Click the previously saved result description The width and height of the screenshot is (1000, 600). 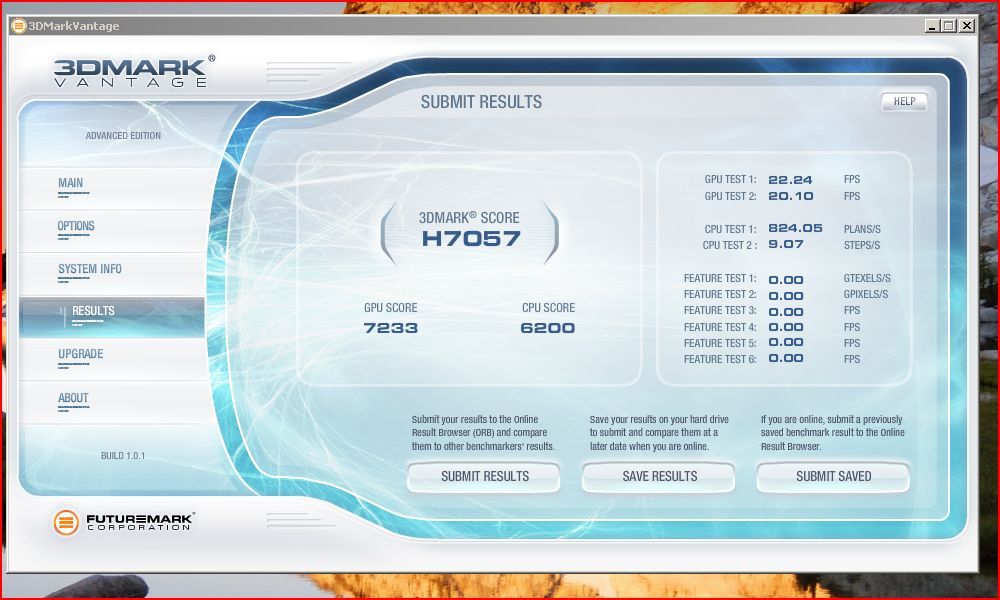click(x=832, y=433)
